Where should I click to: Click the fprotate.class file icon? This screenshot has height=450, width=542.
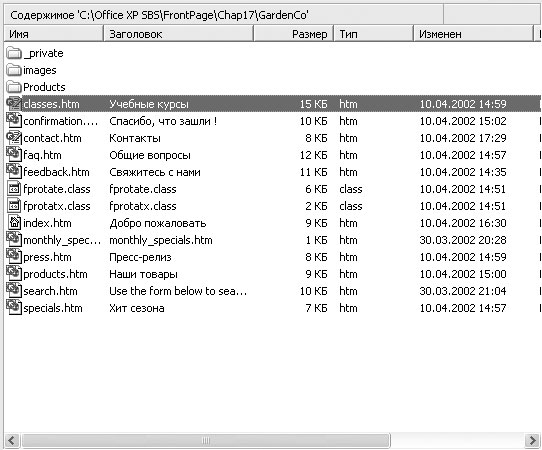[x=14, y=189]
